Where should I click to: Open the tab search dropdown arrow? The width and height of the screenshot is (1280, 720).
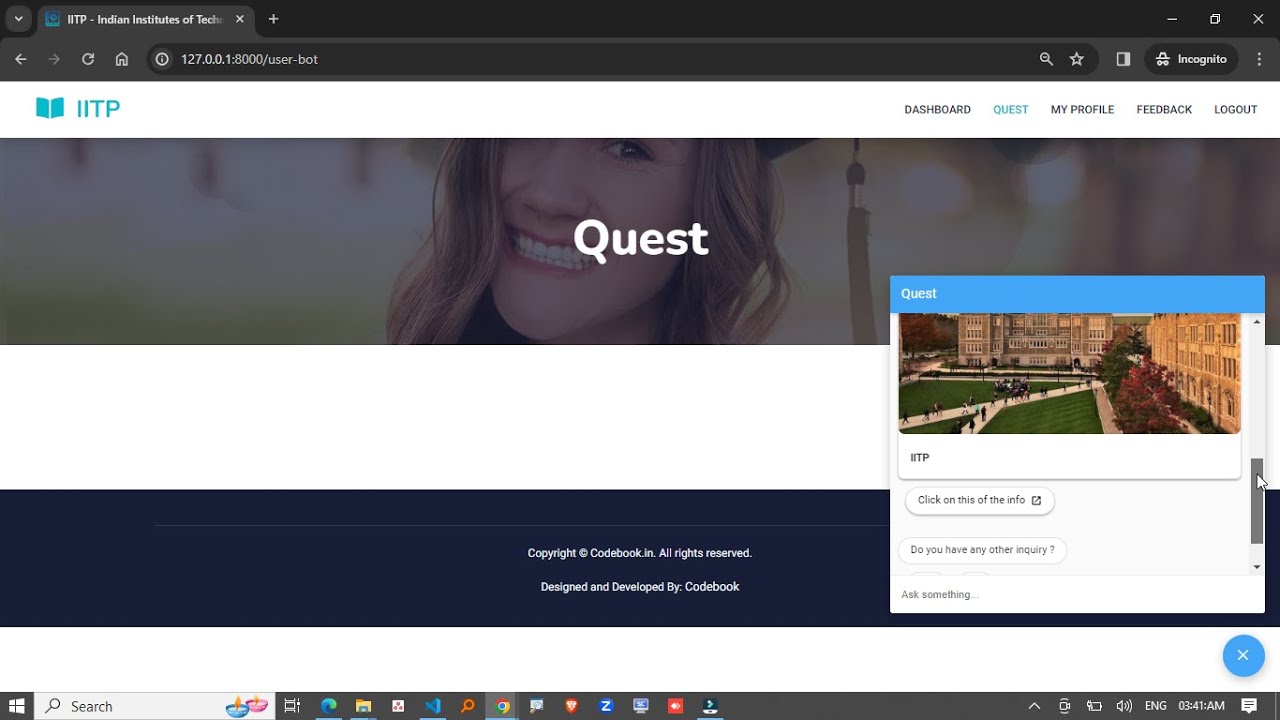pyautogui.click(x=18, y=19)
